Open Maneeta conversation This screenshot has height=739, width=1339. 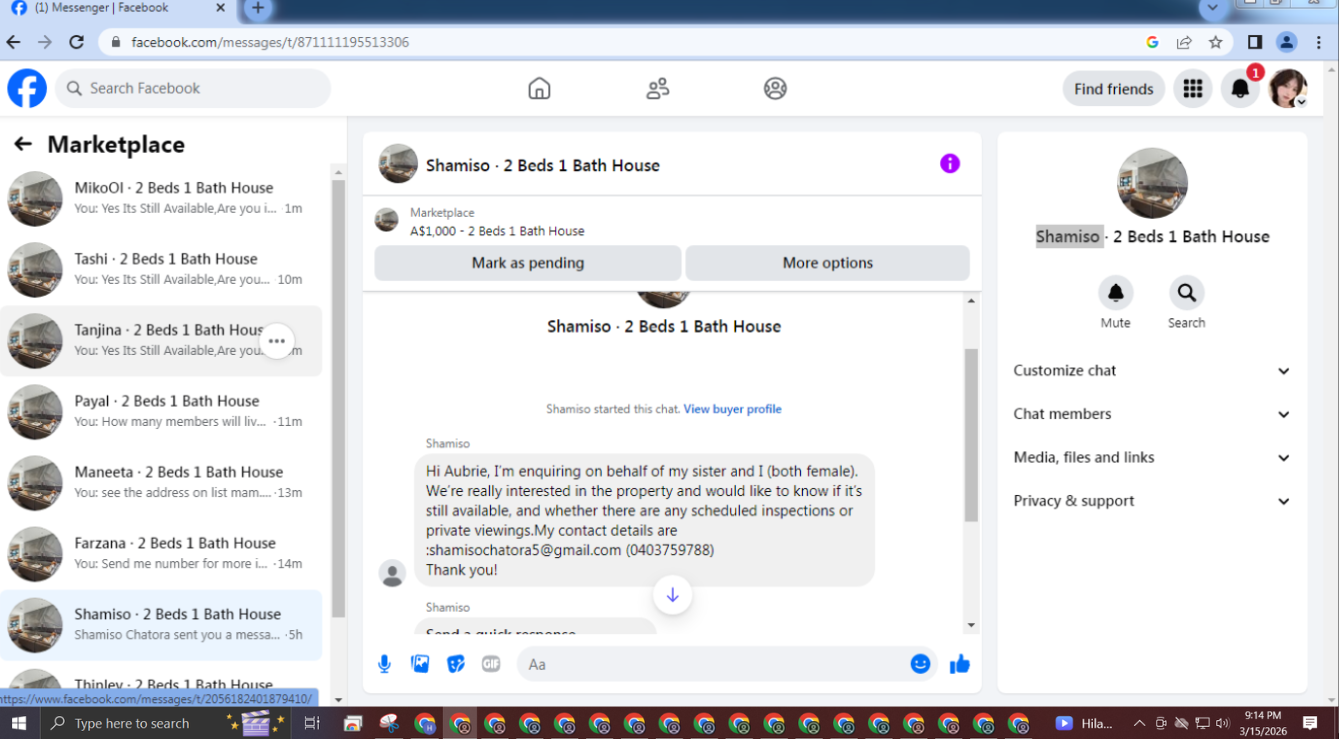point(161,482)
